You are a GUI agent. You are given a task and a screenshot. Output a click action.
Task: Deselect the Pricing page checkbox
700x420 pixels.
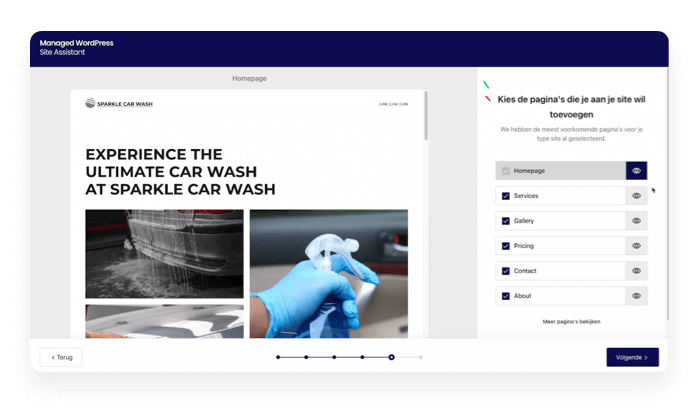(x=506, y=246)
